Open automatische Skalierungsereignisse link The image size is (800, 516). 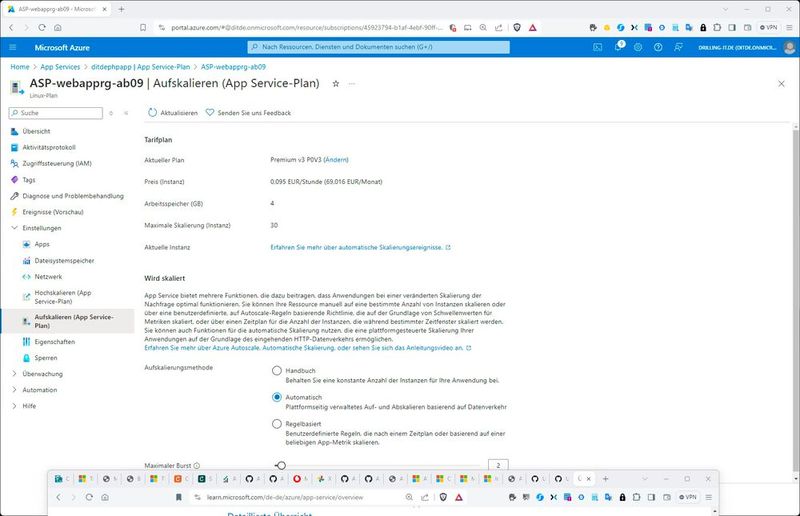(360, 248)
